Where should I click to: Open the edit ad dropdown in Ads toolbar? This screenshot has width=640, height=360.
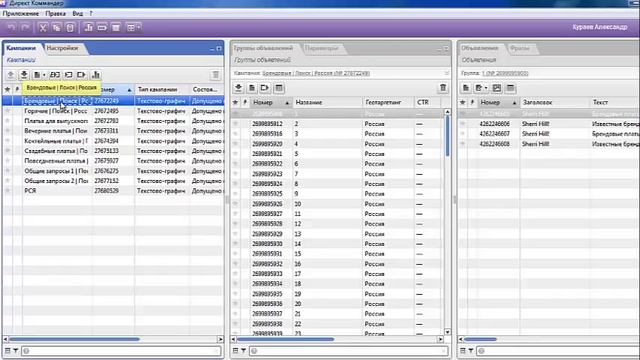pos(481,88)
